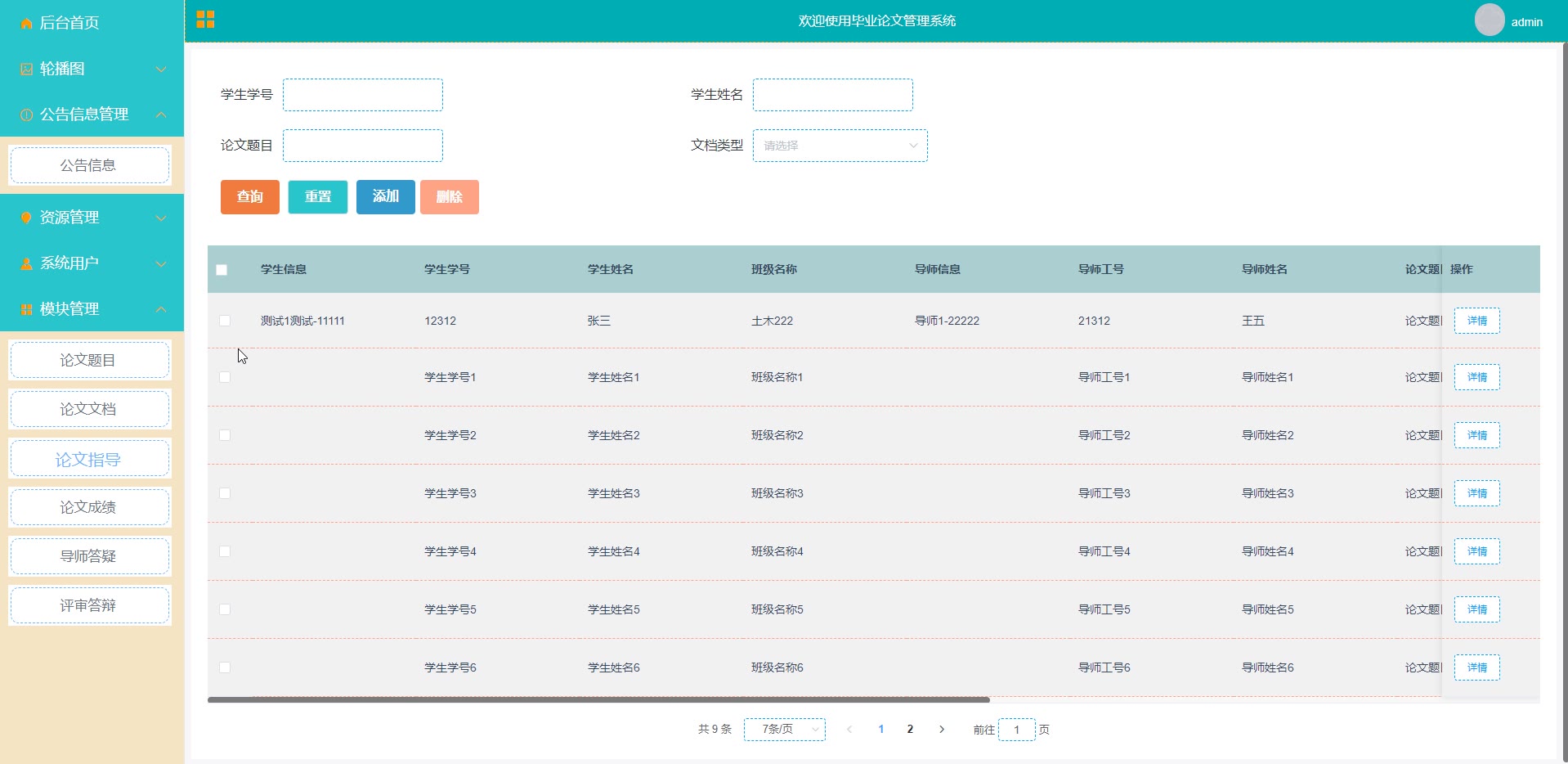
Task: Toggle the select-all checkbox in table header
Action: [x=222, y=270]
